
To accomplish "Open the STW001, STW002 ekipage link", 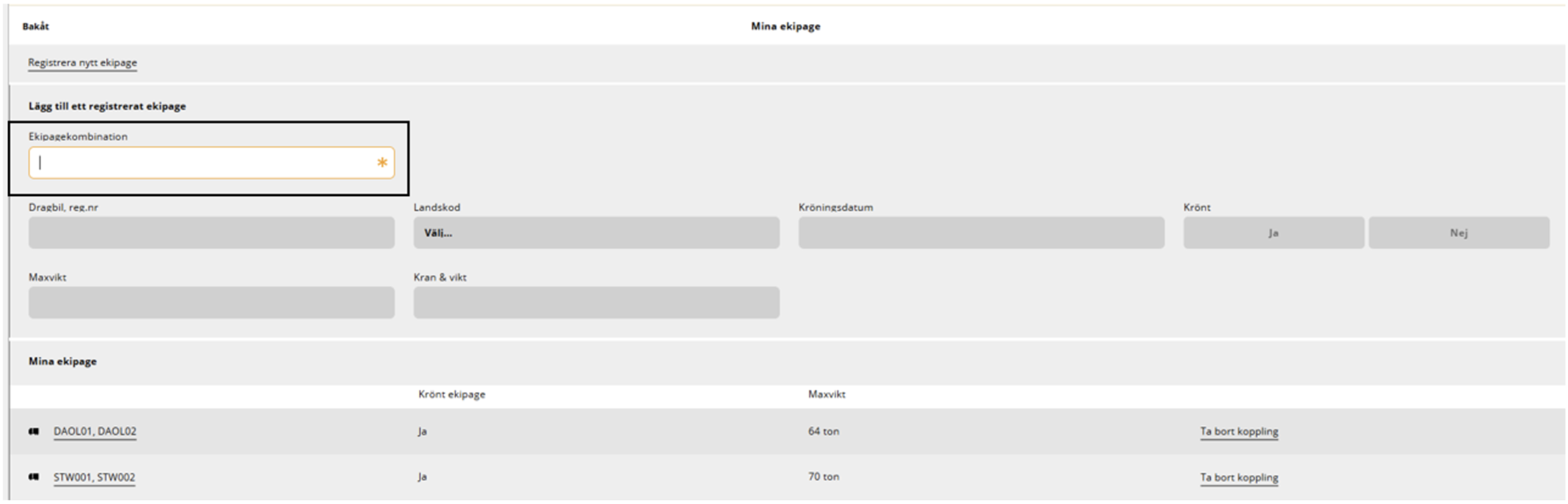I will [x=94, y=477].
